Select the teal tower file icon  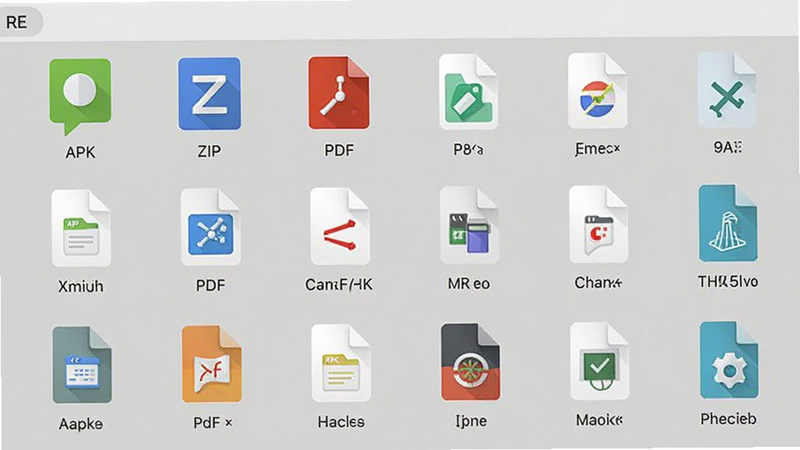(x=728, y=223)
